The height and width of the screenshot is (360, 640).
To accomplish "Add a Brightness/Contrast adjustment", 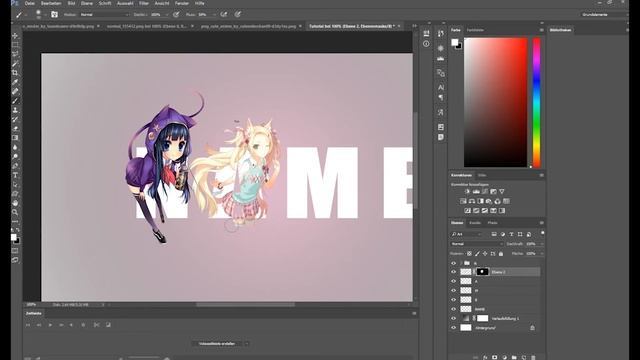I will (467, 191).
